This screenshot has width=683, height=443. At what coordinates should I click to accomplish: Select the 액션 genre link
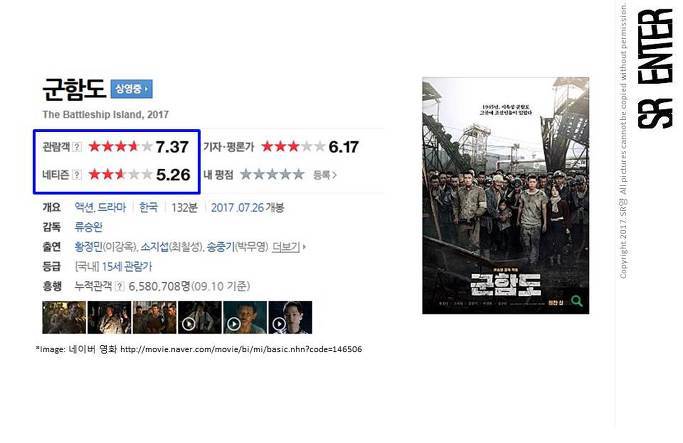[84, 207]
